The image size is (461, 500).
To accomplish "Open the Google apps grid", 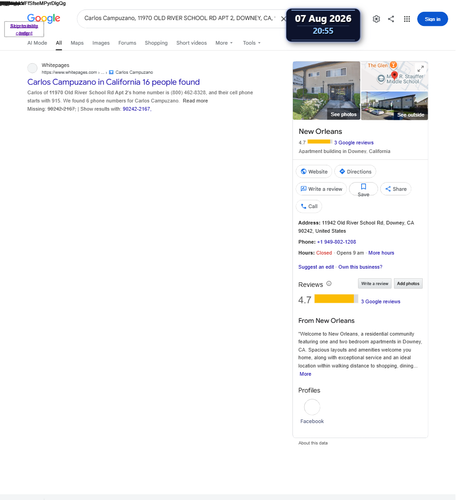I will click(407, 19).
